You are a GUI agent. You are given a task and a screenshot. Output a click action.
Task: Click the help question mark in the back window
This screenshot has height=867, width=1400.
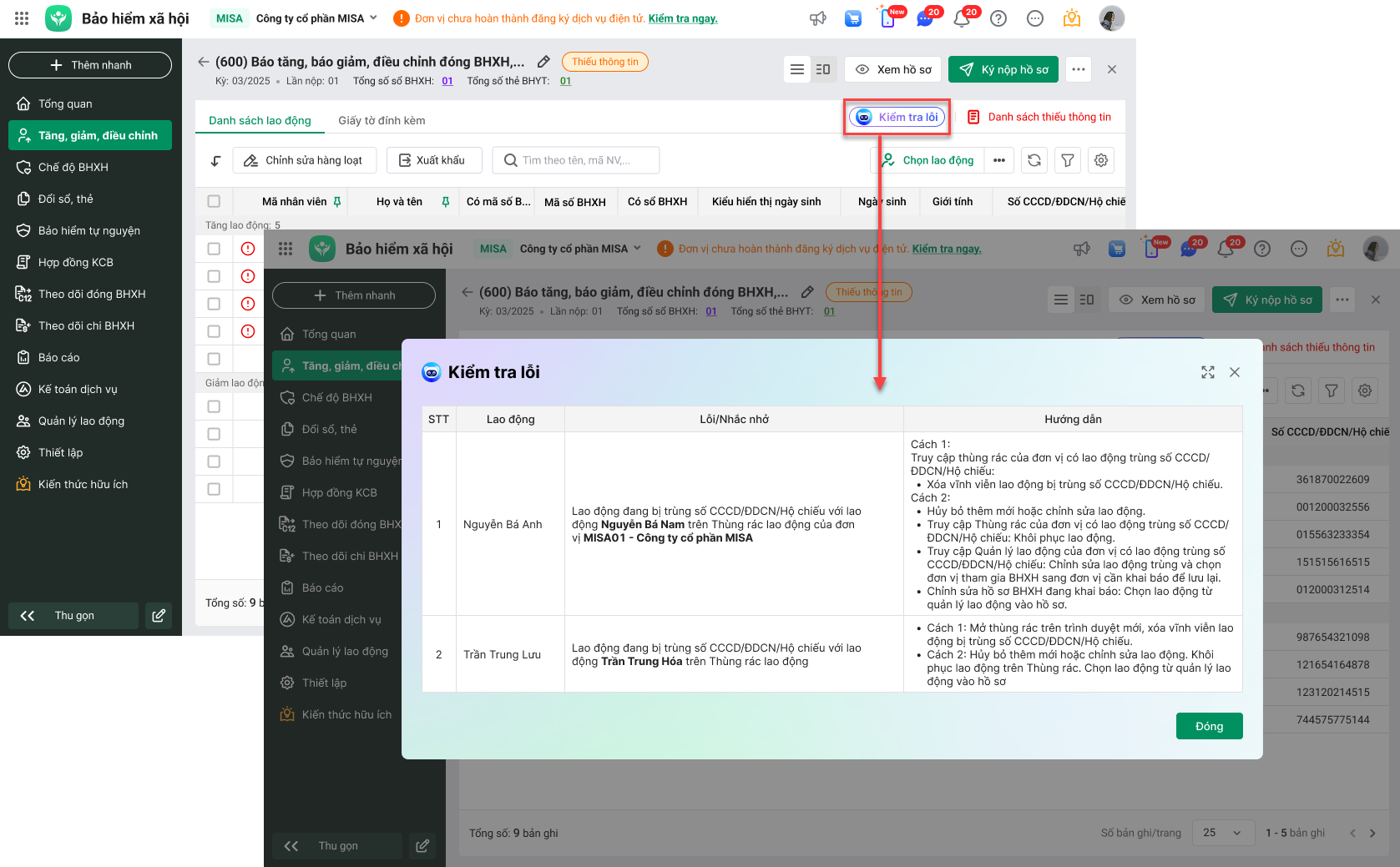[998, 18]
